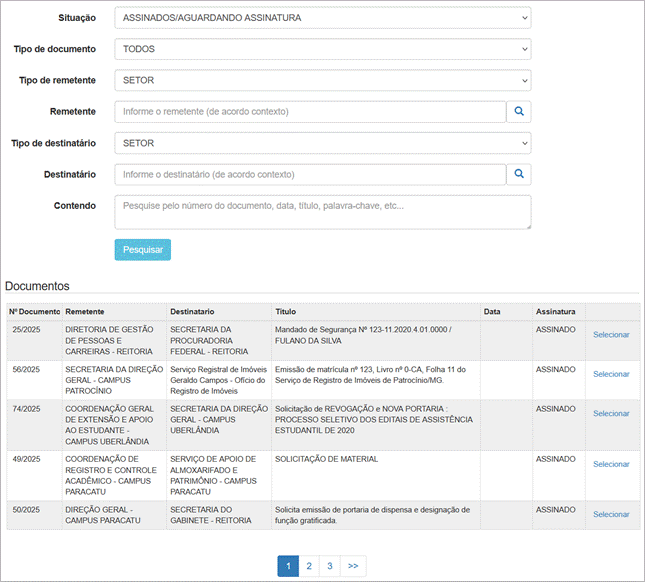645x582 pixels.
Task: Advance with the >> pagination button
Action: [353, 566]
